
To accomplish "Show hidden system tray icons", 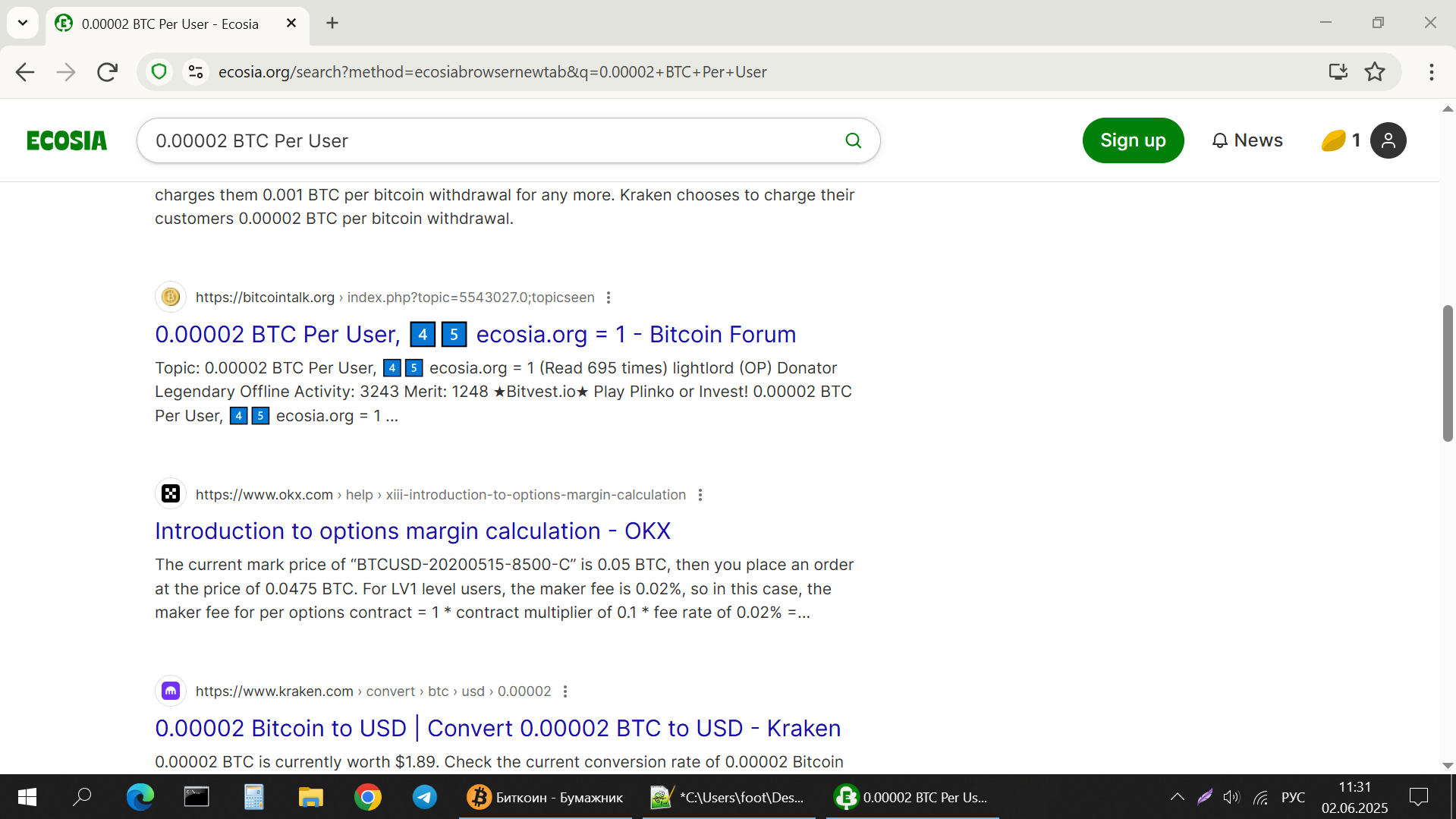I will [1177, 797].
